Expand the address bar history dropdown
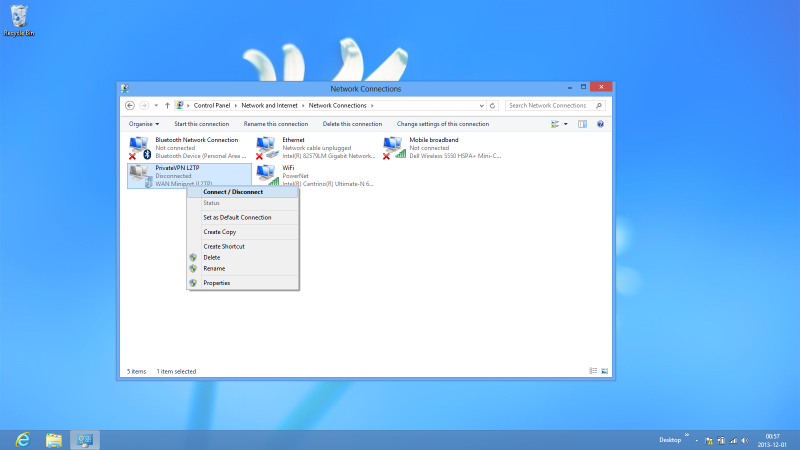This screenshot has width=800, height=450. pyautogui.click(x=480, y=105)
